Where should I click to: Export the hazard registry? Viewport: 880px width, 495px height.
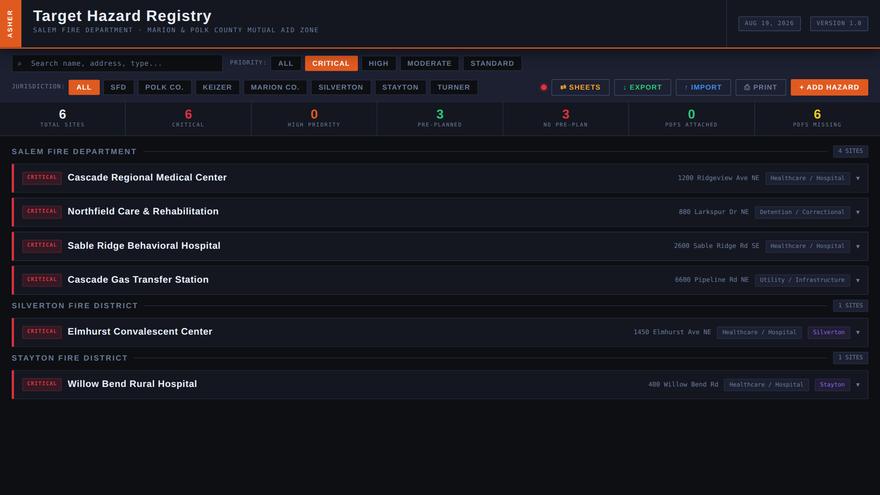click(x=642, y=88)
